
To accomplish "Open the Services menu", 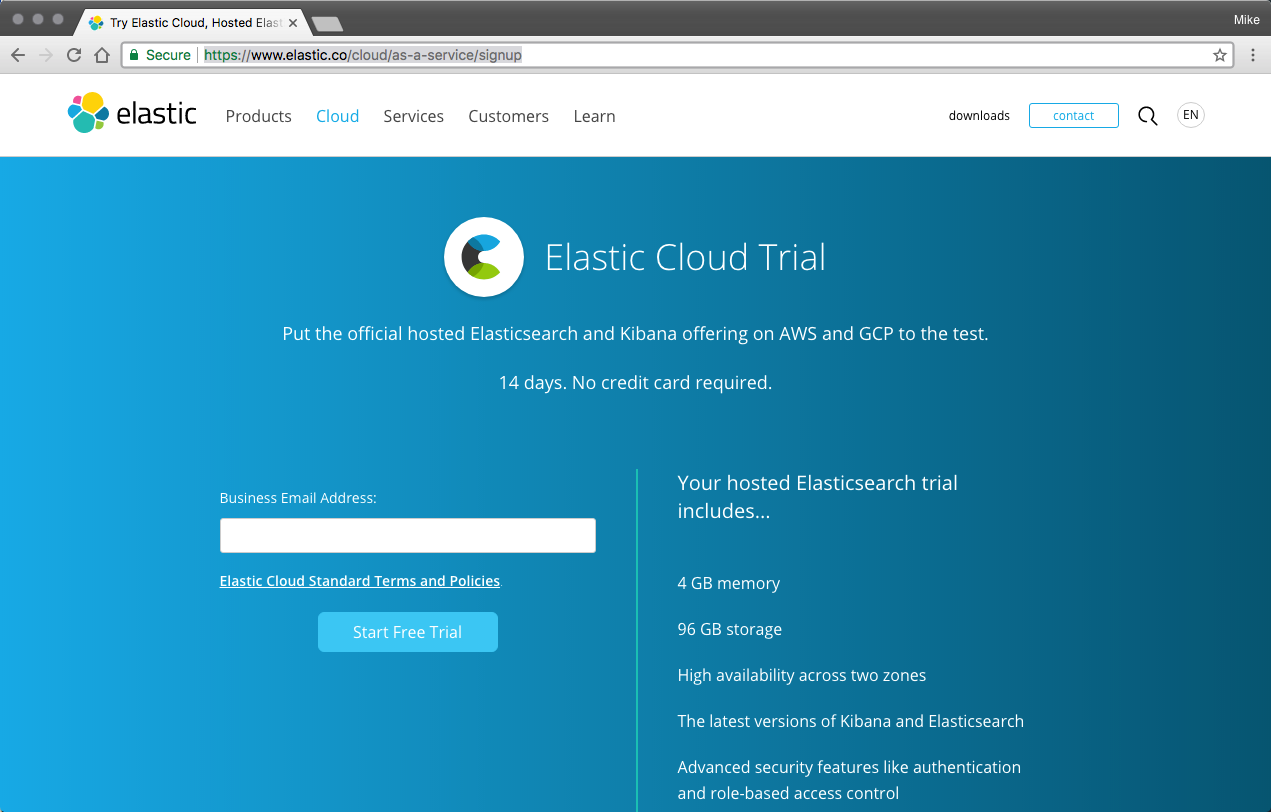I will point(414,116).
